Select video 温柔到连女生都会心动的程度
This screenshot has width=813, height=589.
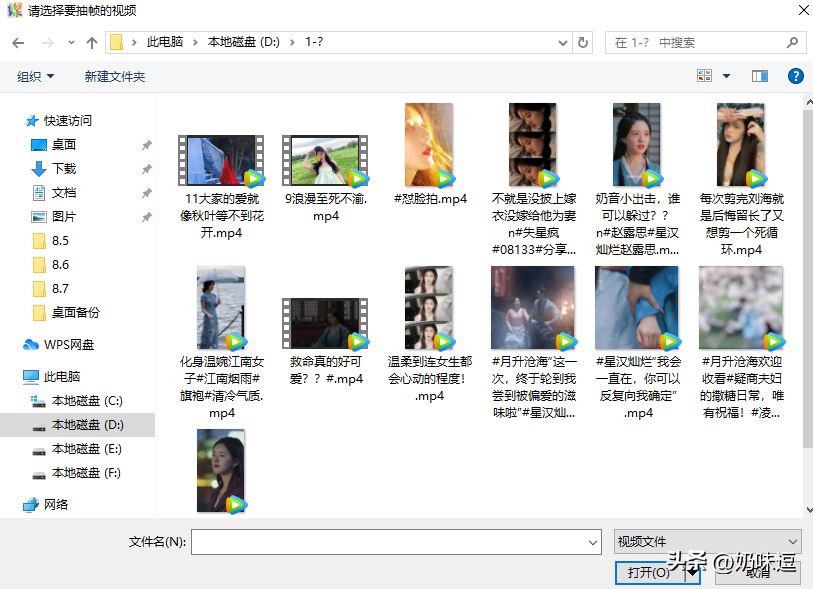tap(430, 334)
